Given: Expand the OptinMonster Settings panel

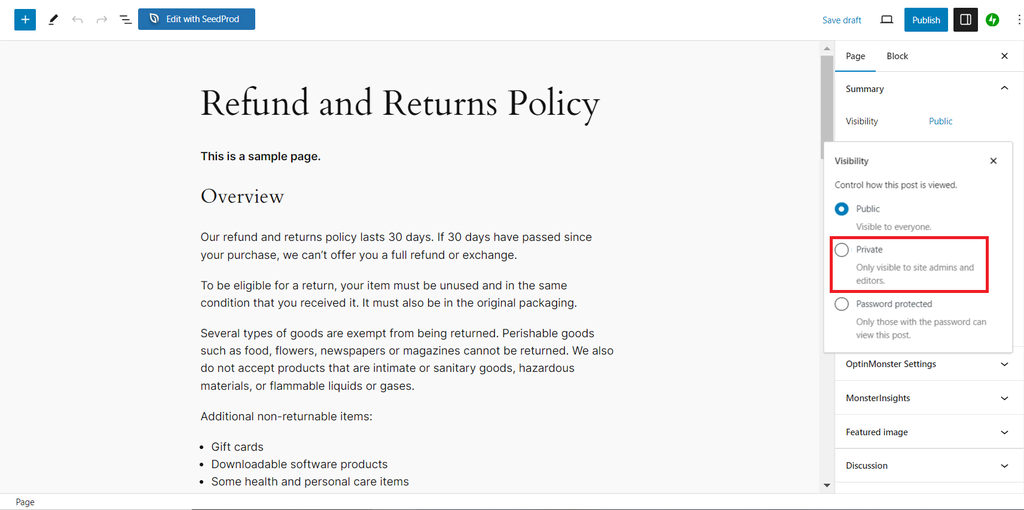Looking at the screenshot, I should 924,364.
